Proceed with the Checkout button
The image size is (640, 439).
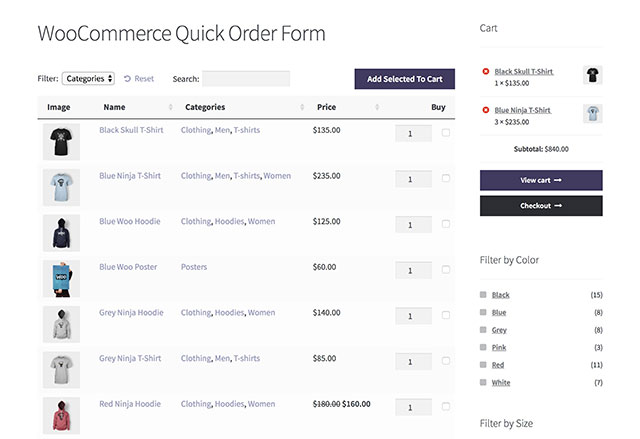point(541,206)
